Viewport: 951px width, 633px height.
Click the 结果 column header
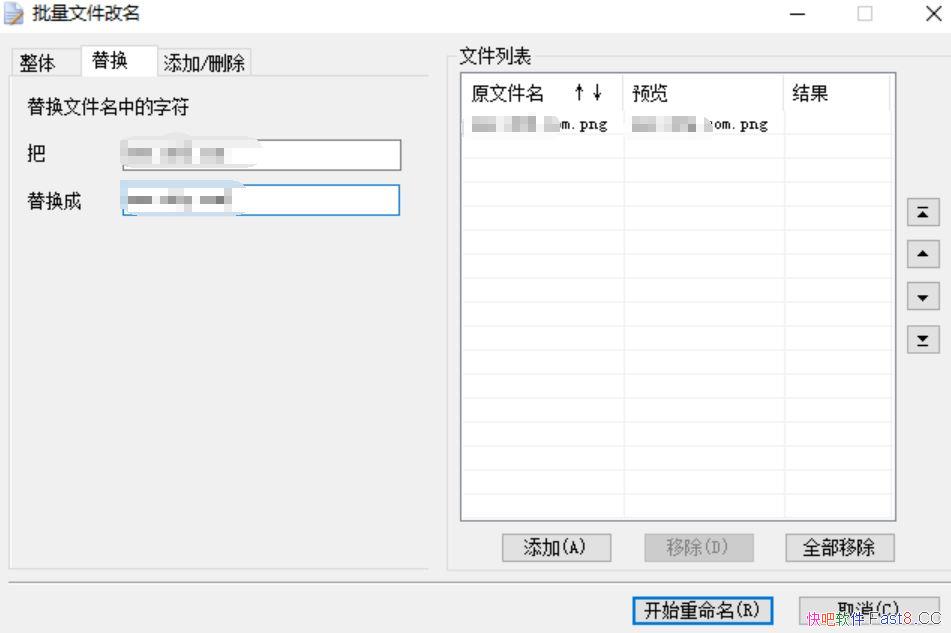(x=836, y=93)
